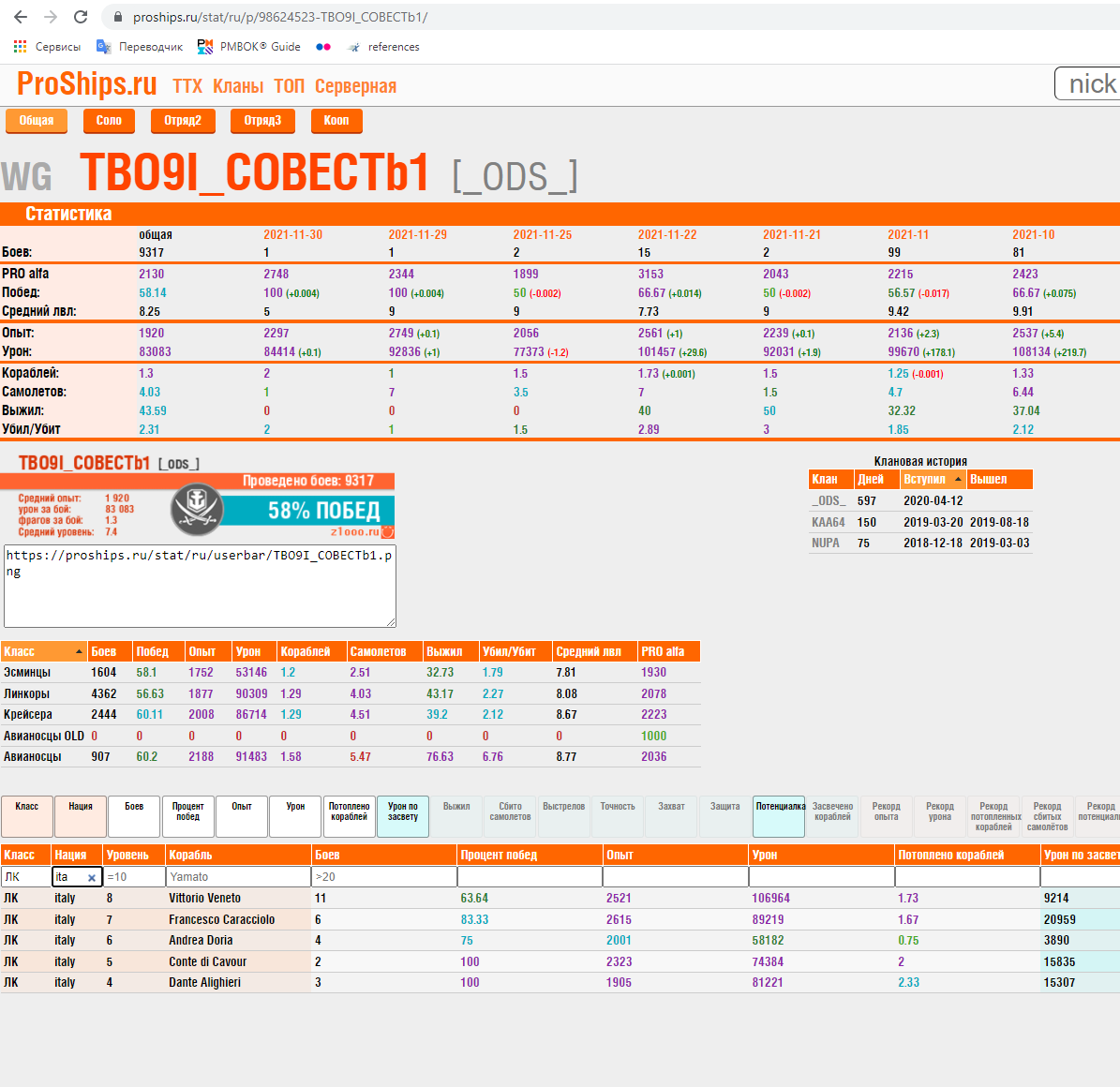Click the browser forward arrow
The image size is (1120, 1087).
click(x=50, y=17)
